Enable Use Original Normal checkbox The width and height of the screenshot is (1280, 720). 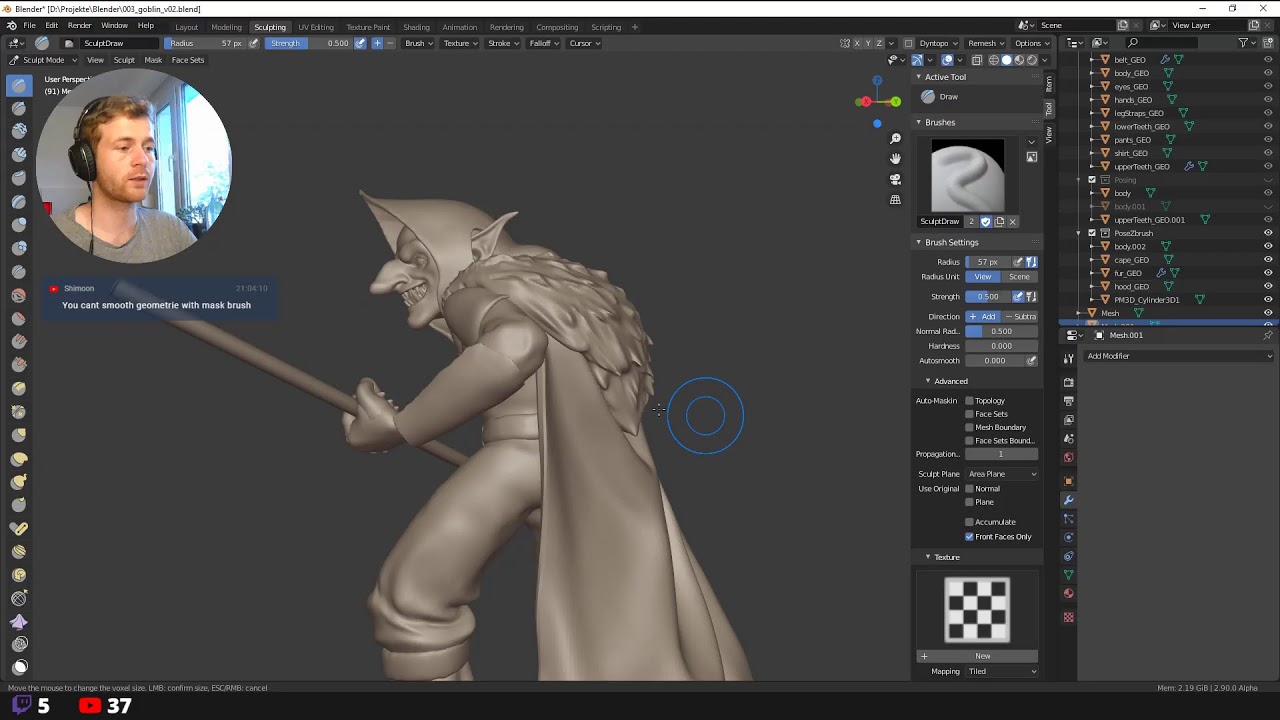click(969, 489)
